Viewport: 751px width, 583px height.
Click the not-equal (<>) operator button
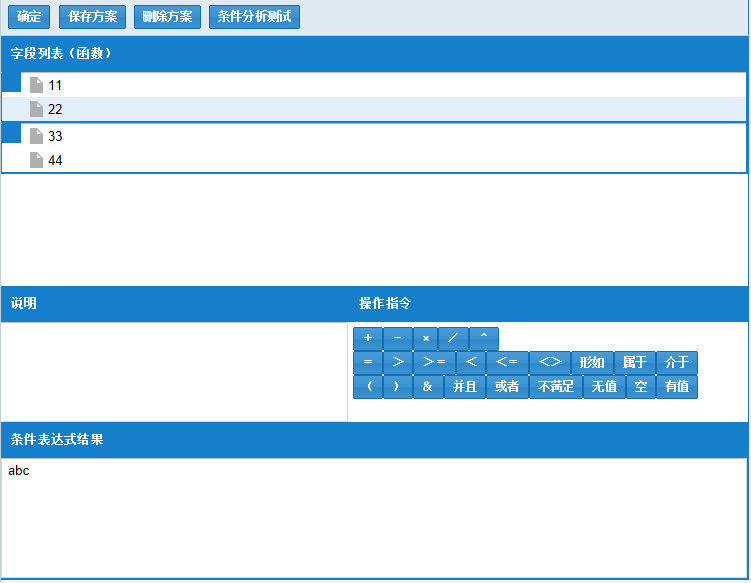pos(549,363)
